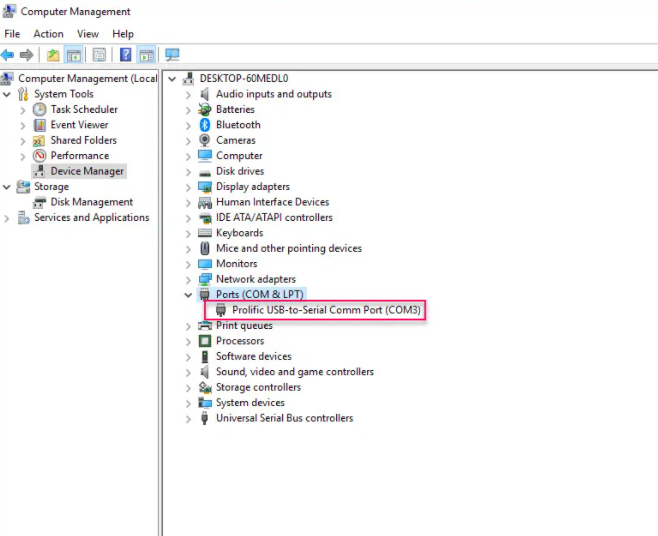Click the Universal Serial Bus plug icon

coord(205,418)
